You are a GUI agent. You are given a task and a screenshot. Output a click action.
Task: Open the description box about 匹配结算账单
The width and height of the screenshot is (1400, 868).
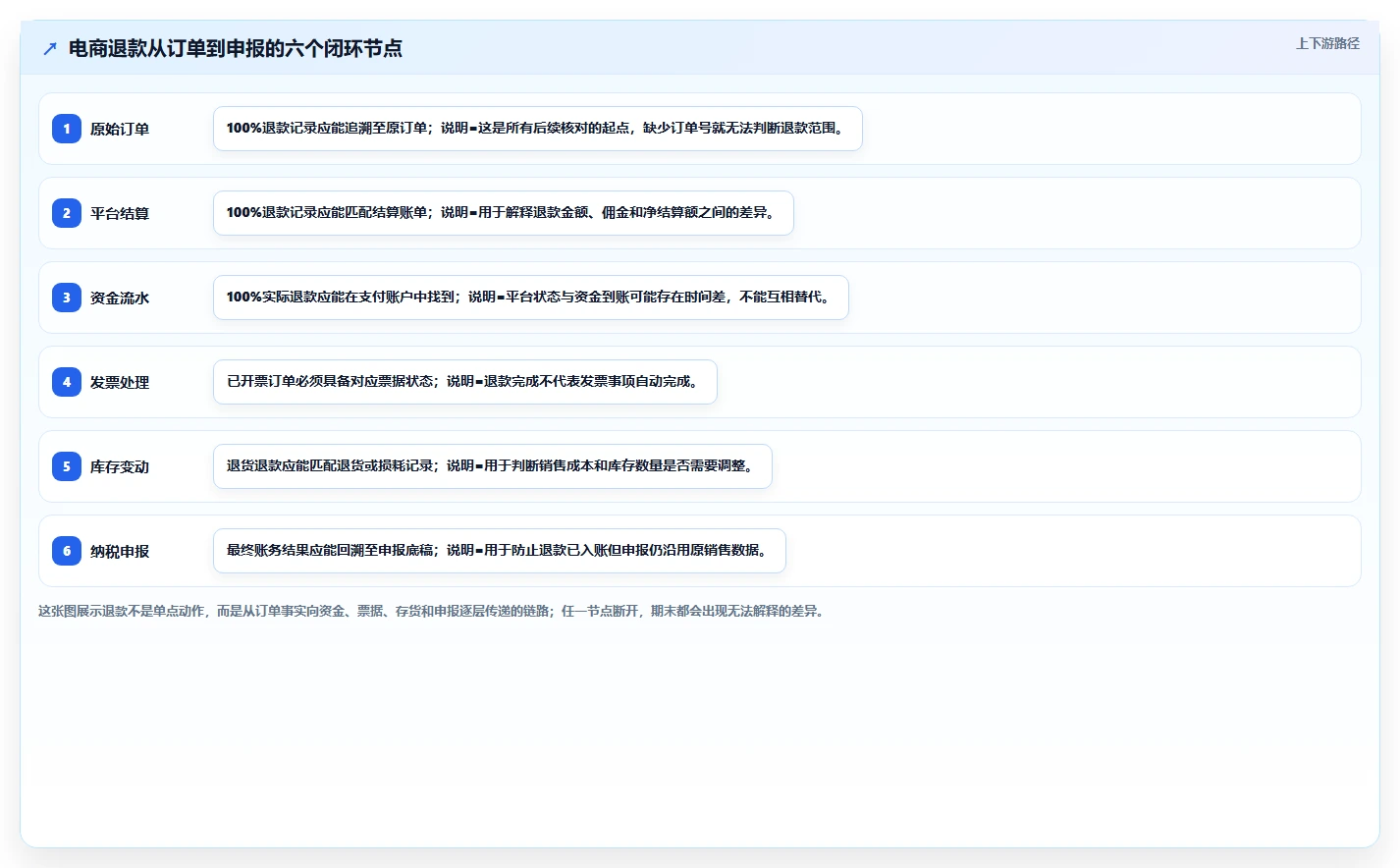pos(504,213)
